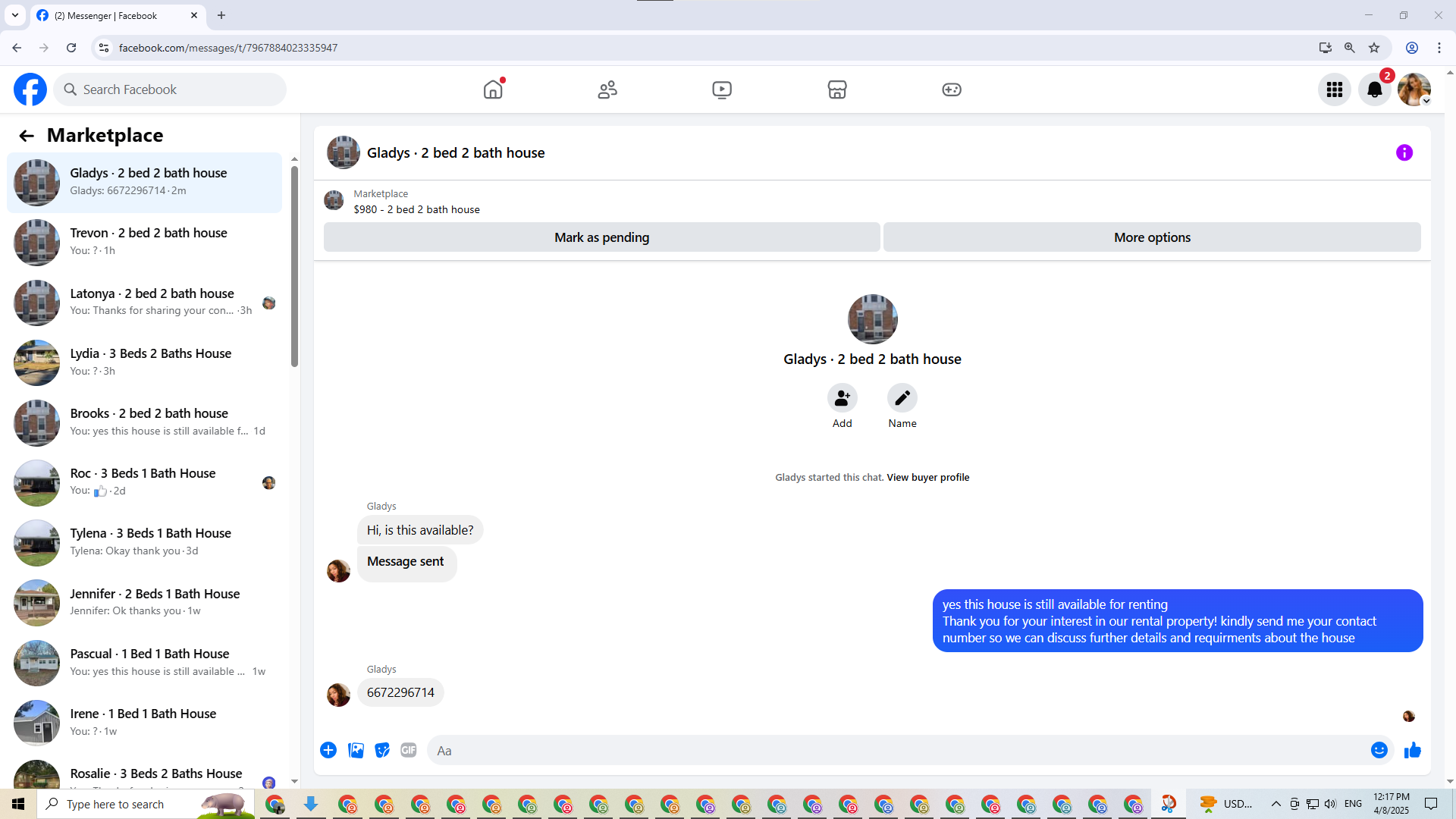Open the More options menu
1456x819 pixels.
[x=1151, y=237]
